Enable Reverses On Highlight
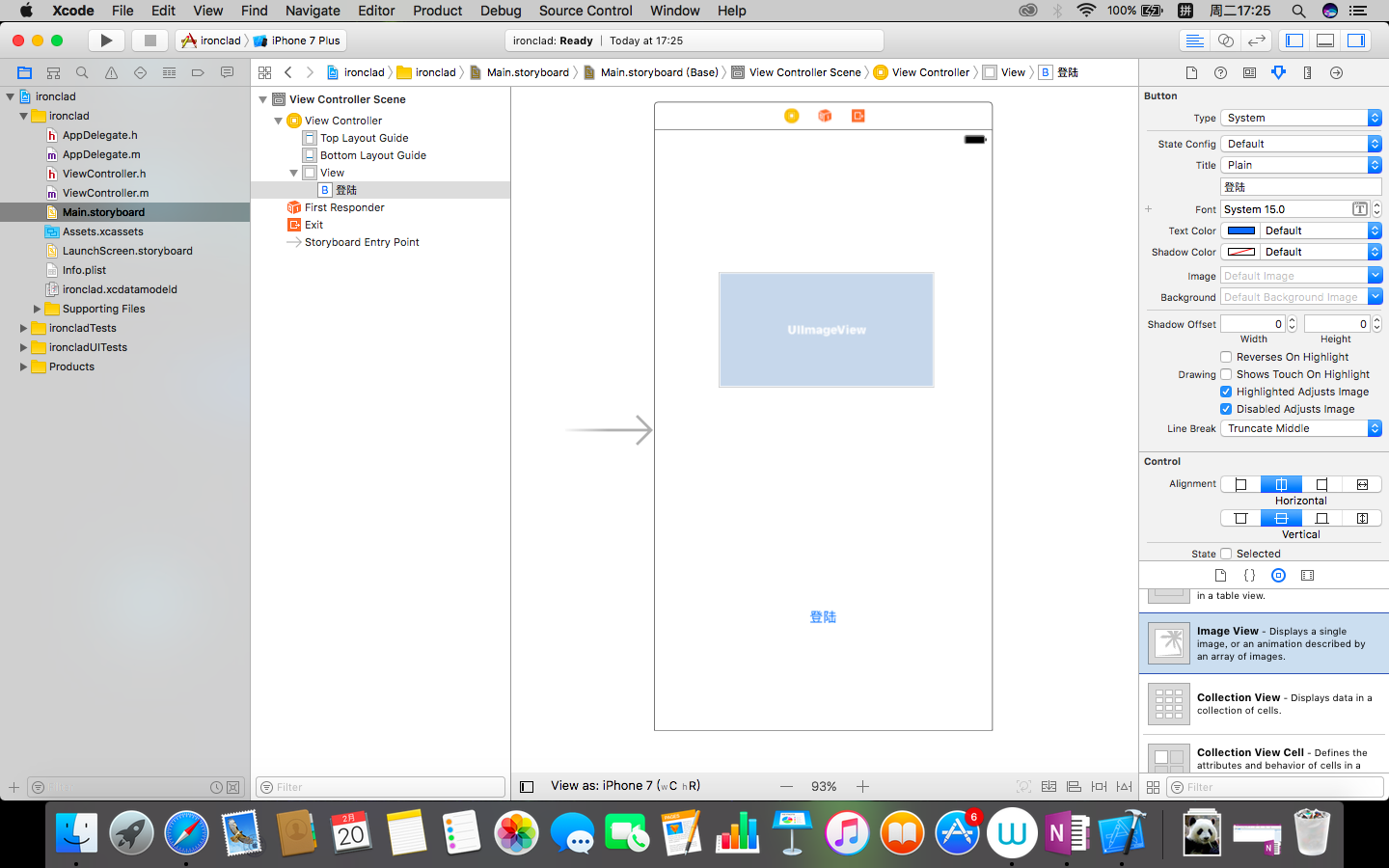This screenshot has width=1389, height=868. point(1226,357)
